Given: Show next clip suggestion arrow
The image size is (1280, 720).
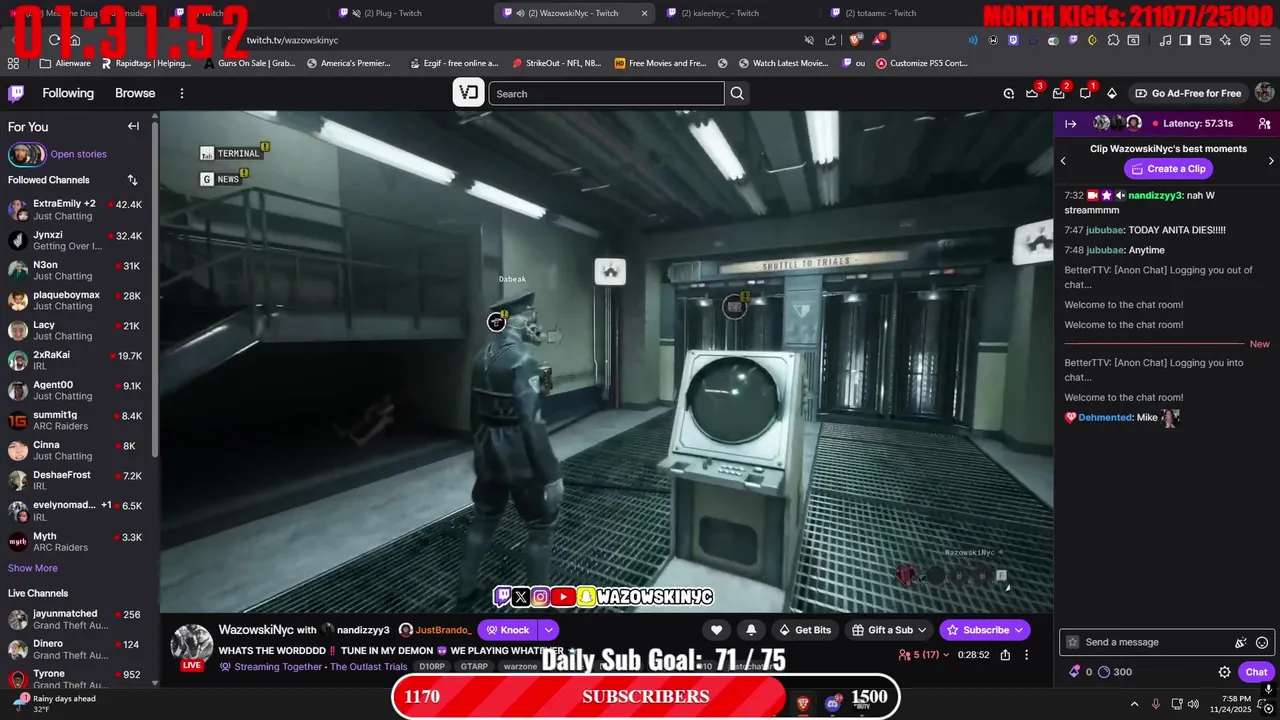Looking at the screenshot, I should [x=1271, y=160].
